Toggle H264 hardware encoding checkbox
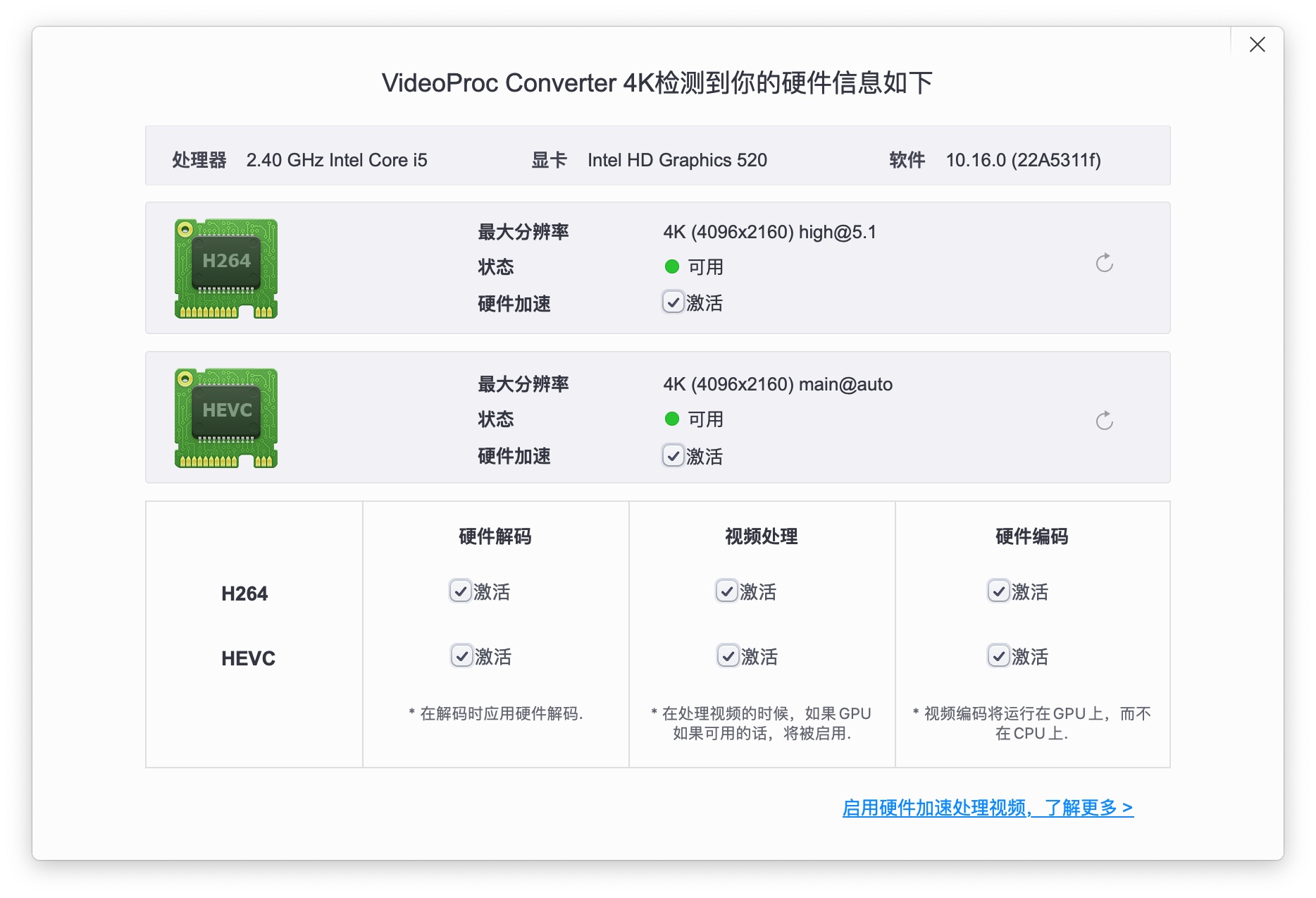Screen dimensions: 1316x898 coord(998,591)
